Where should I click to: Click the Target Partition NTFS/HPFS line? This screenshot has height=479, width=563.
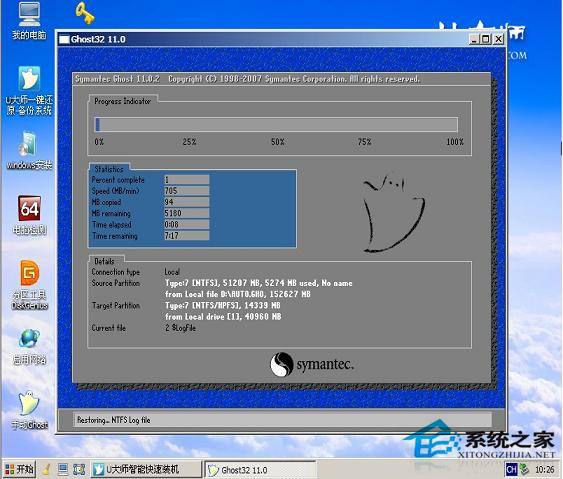pyautogui.click(x=223, y=305)
